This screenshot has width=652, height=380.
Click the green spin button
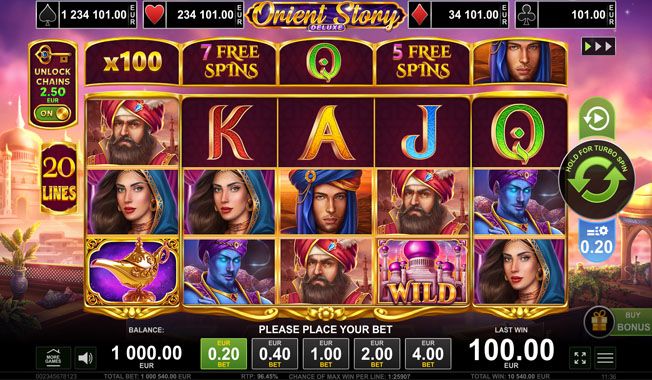point(597,180)
